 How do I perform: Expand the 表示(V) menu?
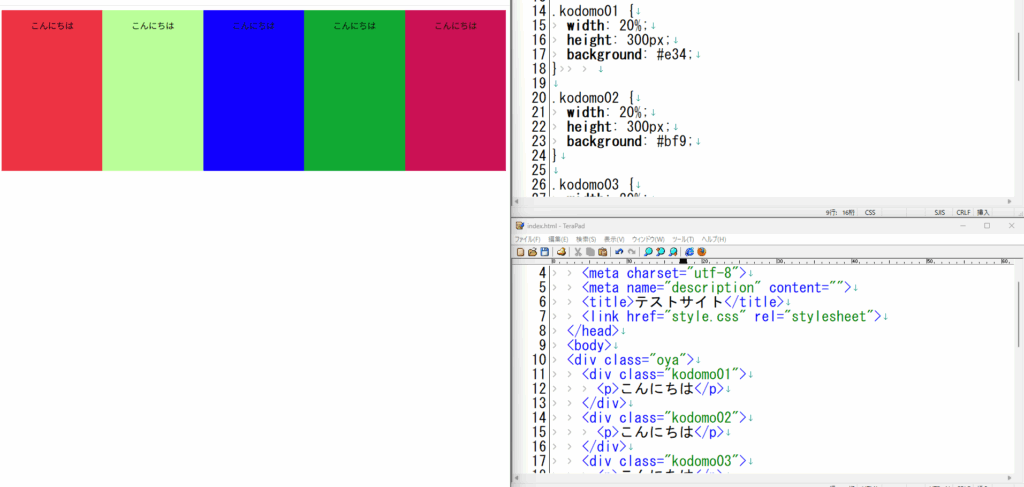(x=615, y=239)
